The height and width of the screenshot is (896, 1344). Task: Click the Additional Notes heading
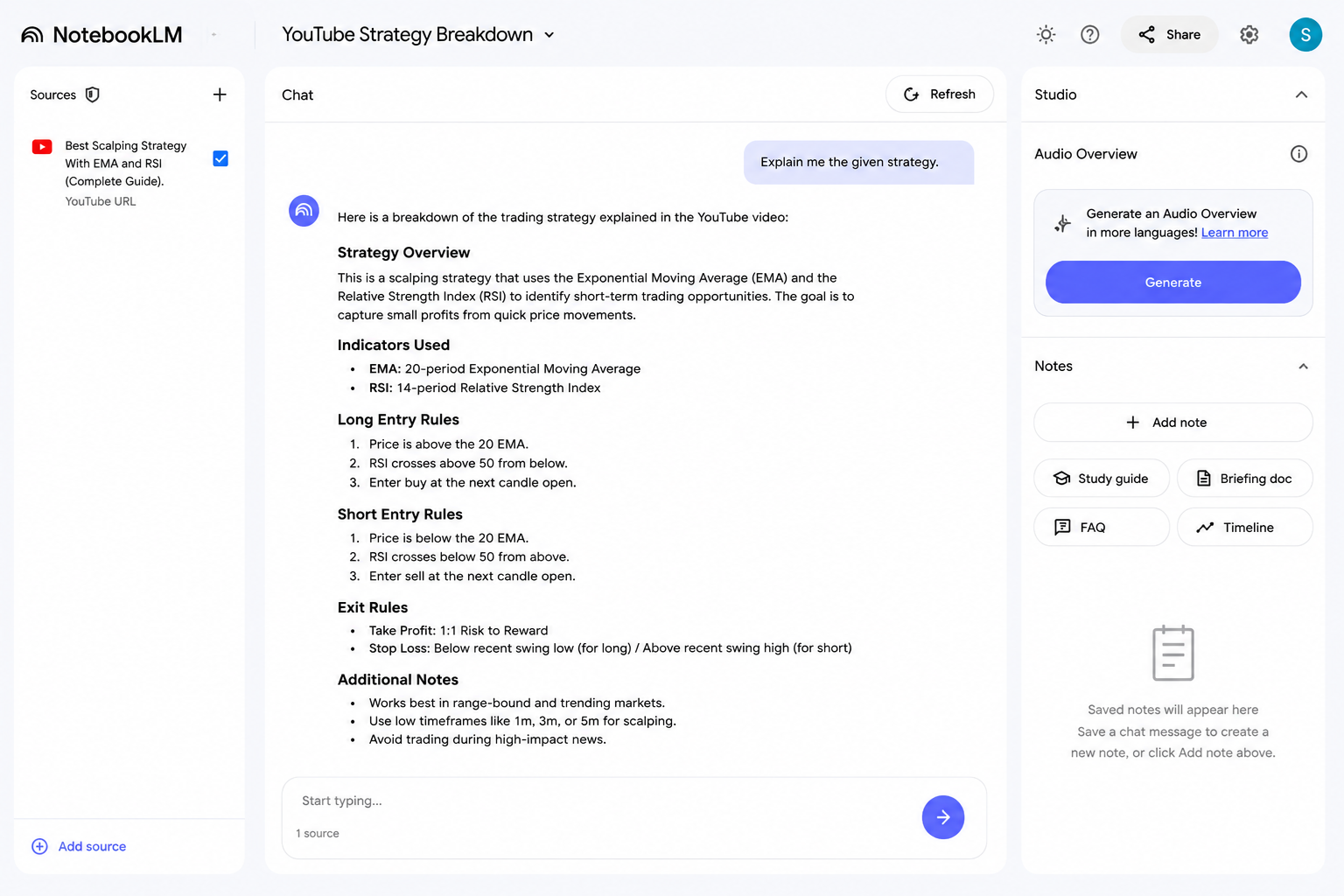[x=398, y=680]
